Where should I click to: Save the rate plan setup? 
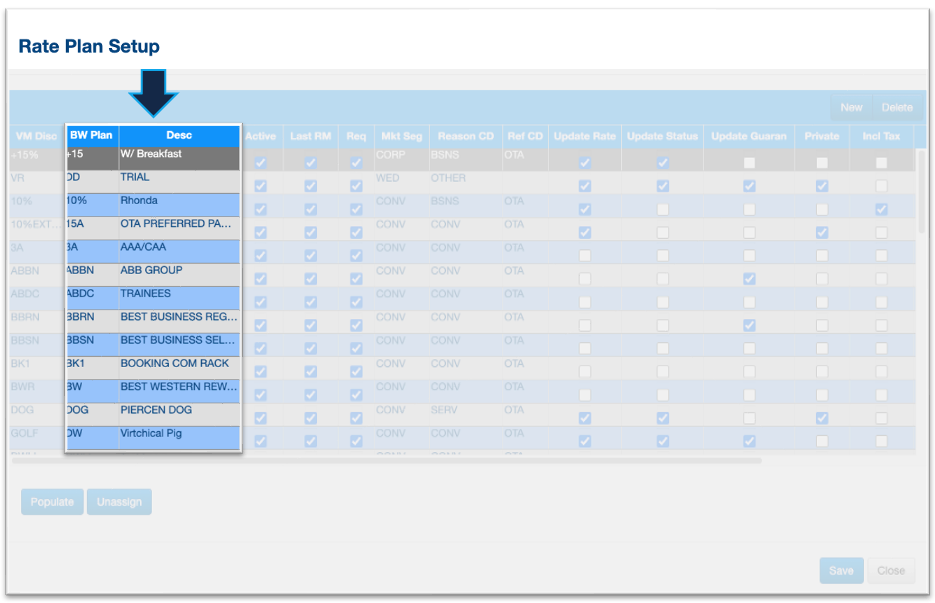[841, 570]
